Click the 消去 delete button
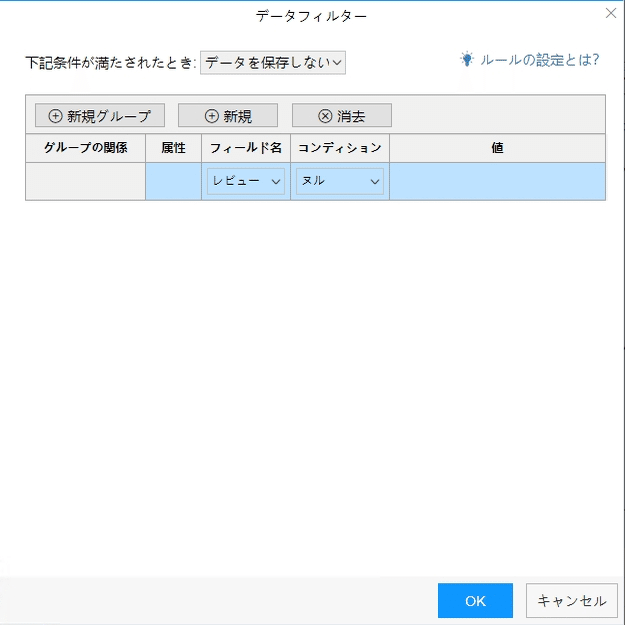625x625 pixels. pos(342,116)
